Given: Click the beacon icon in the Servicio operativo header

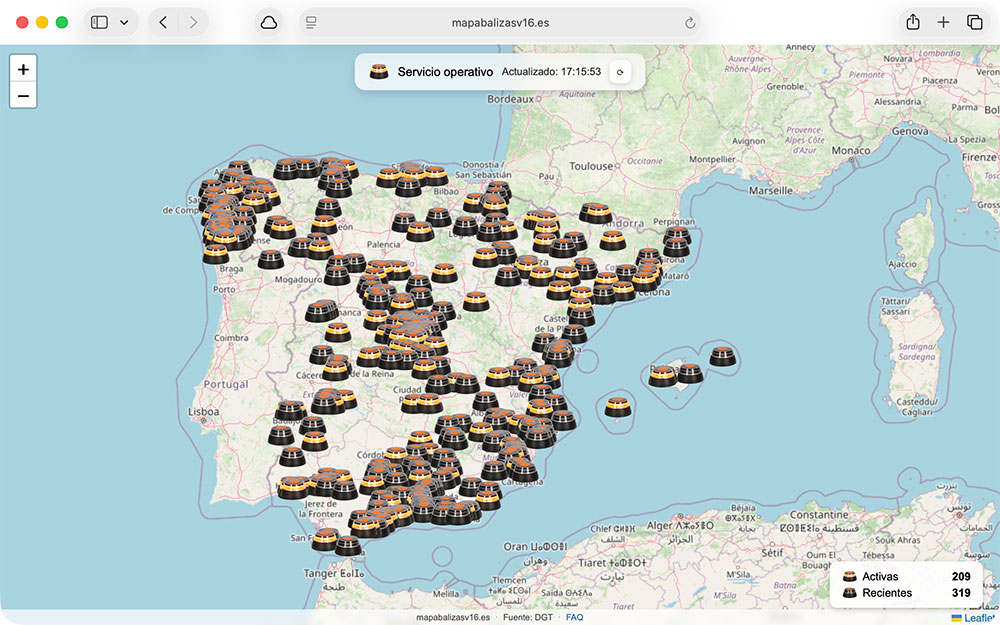Looking at the screenshot, I should point(378,71).
